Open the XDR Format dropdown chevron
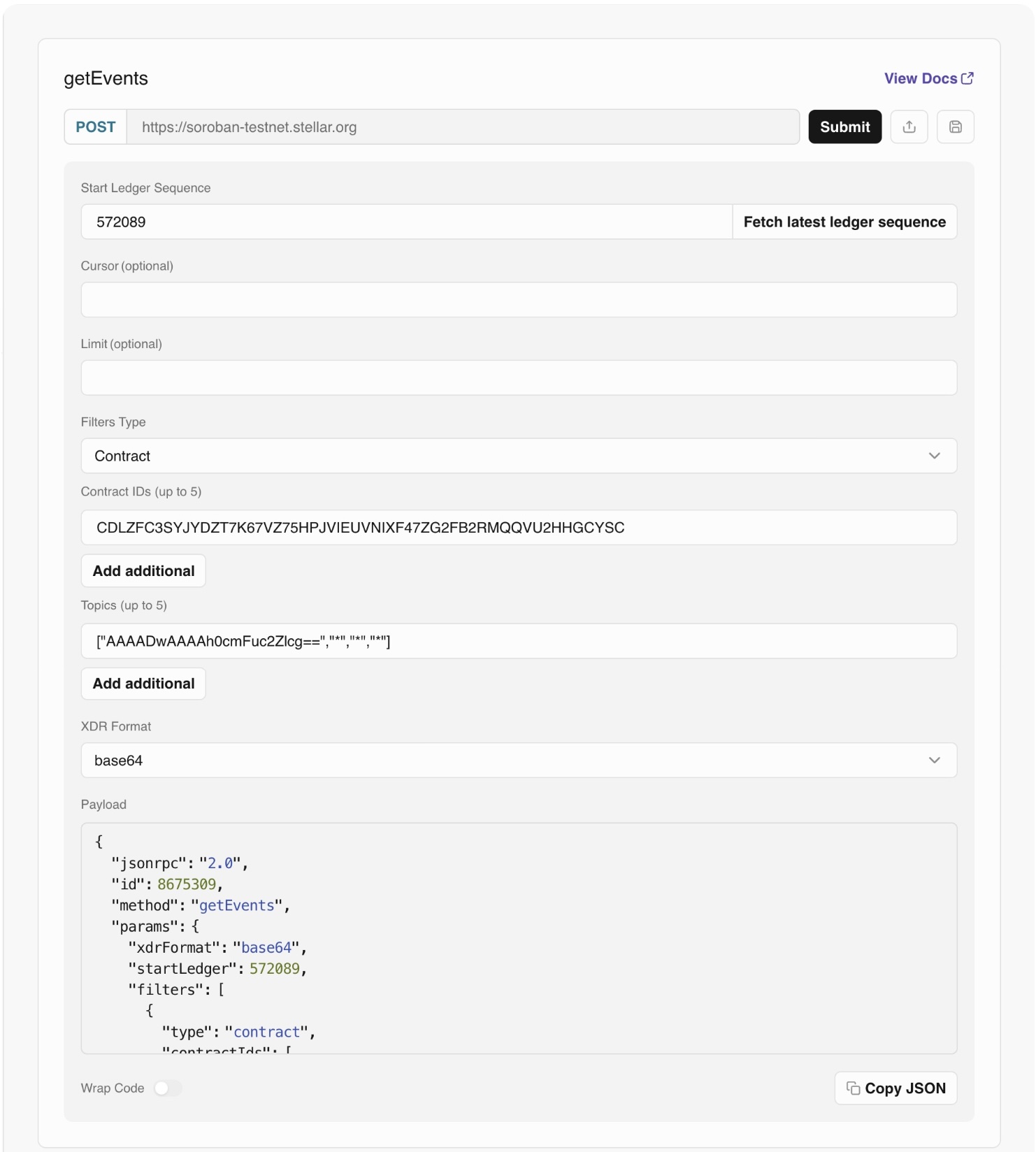 (934, 760)
